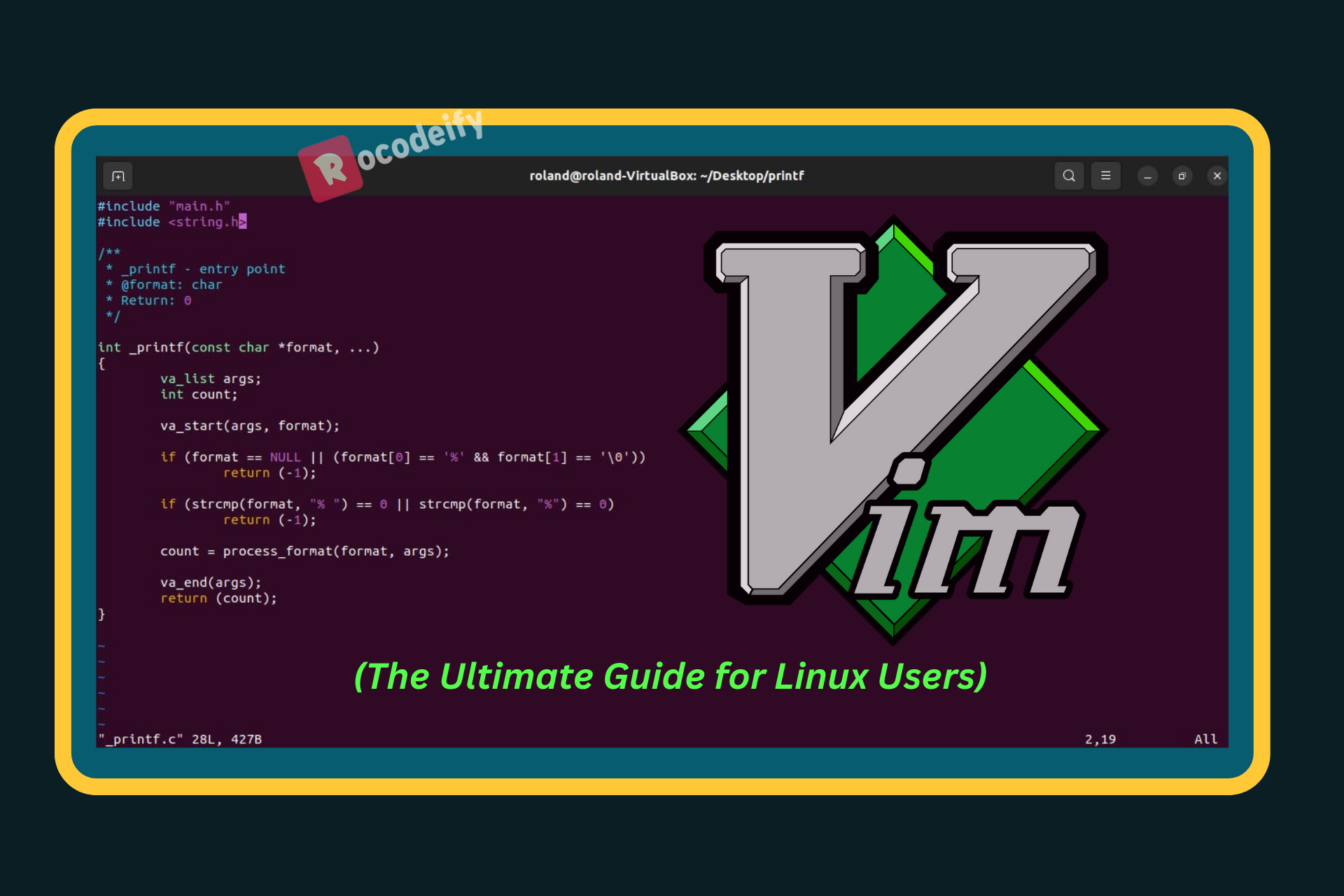Maximize the terminal window

tap(1182, 176)
